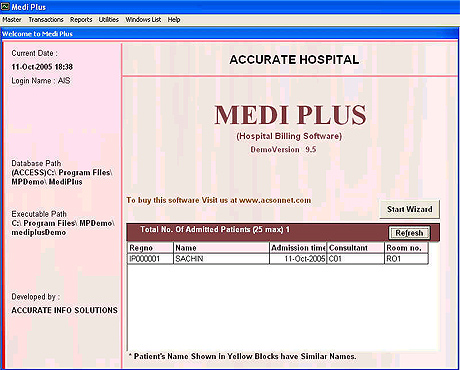Select the Room no. column header
This screenshot has width=460, height=370.
click(x=406, y=248)
